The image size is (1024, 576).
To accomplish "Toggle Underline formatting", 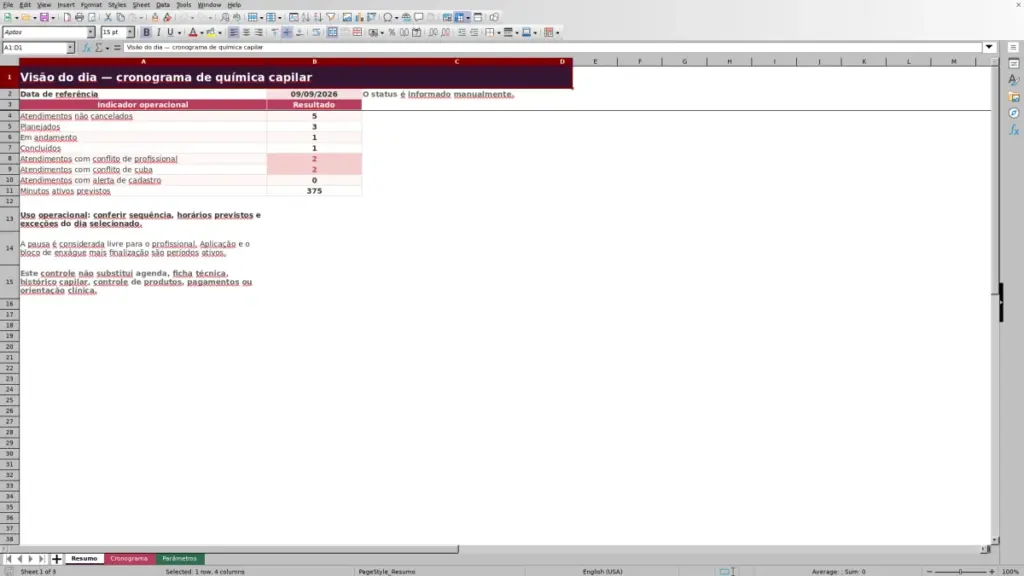I will coord(170,33).
